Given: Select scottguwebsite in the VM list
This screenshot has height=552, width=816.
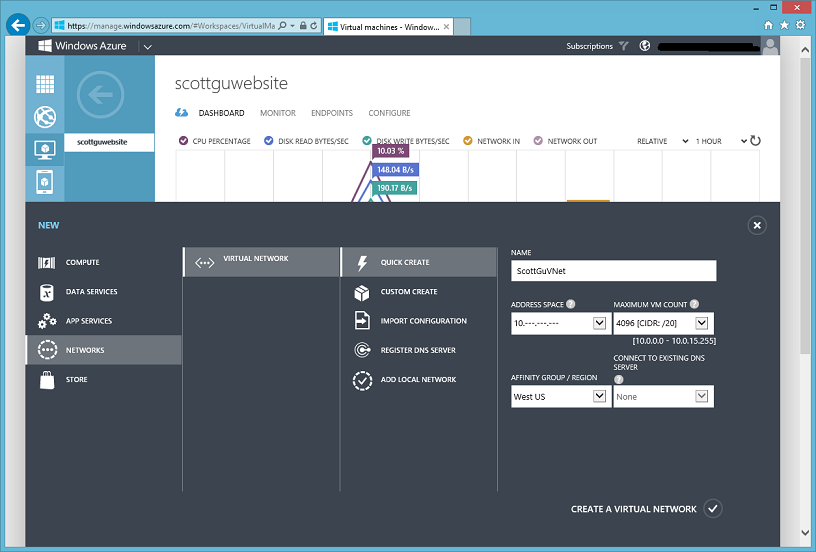Looking at the screenshot, I should click(109, 142).
